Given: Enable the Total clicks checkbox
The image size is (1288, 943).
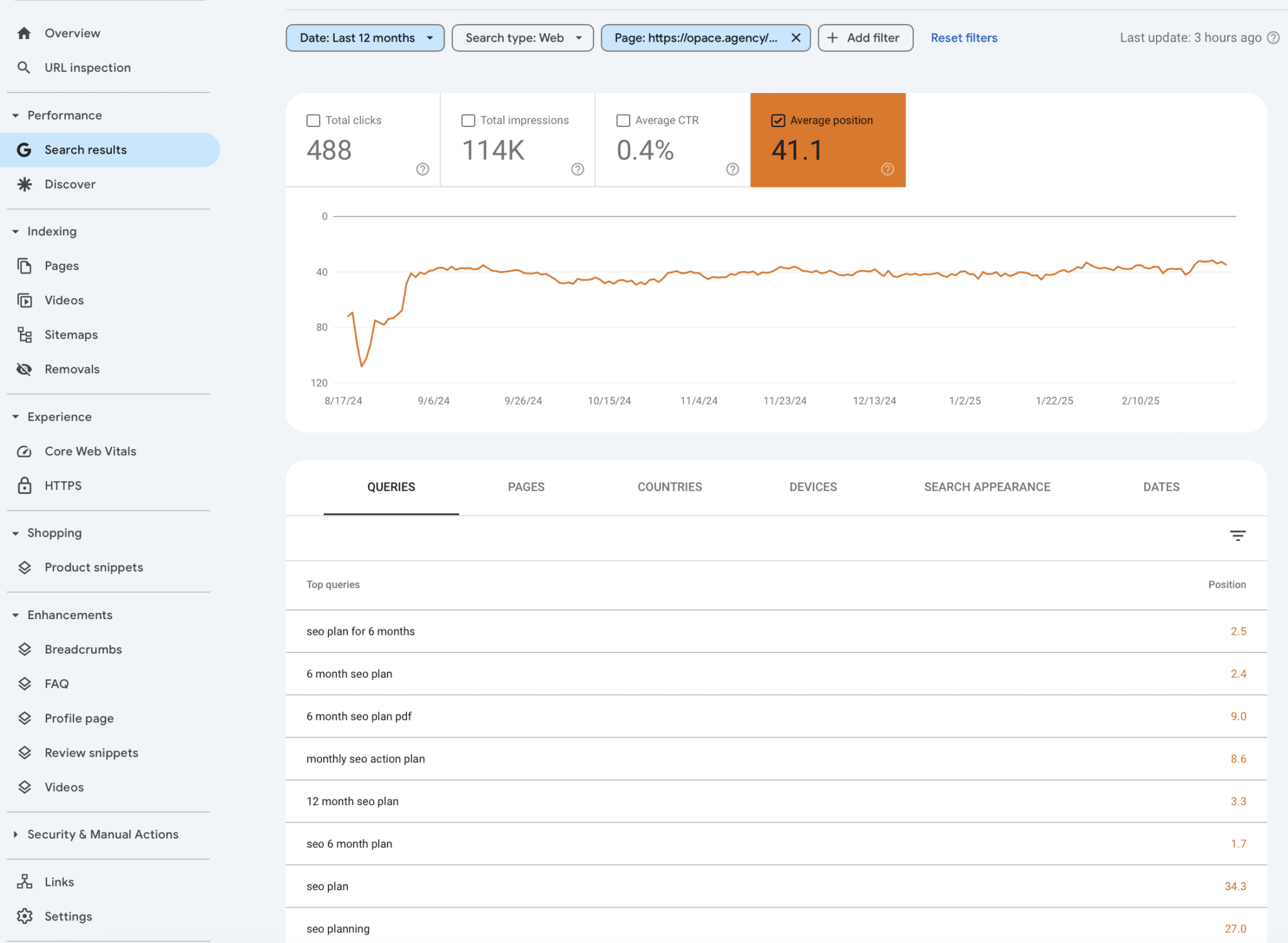Looking at the screenshot, I should pos(313,120).
